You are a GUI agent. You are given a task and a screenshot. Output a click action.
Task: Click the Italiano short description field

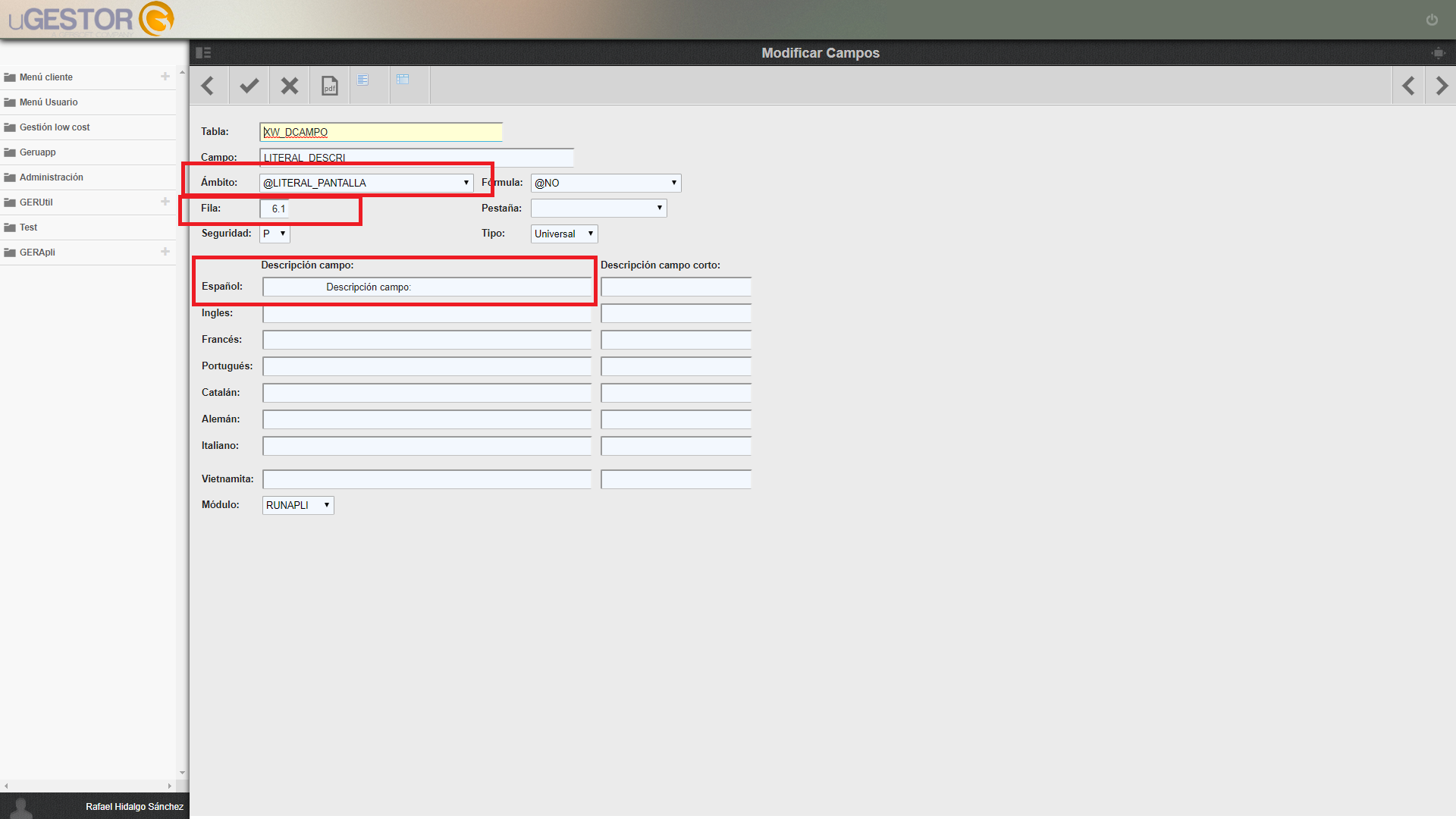676,446
